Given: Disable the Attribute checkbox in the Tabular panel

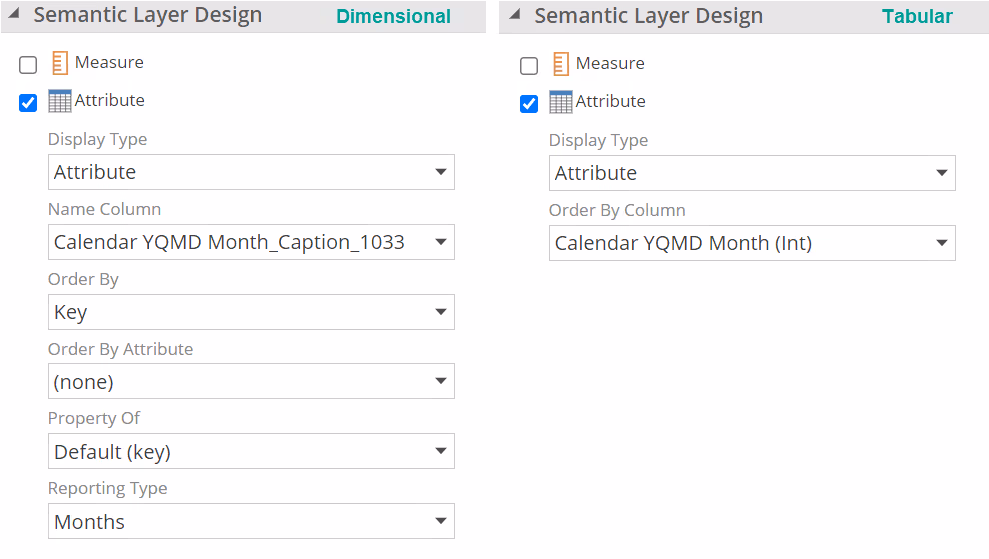Looking at the screenshot, I should [529, 104].
